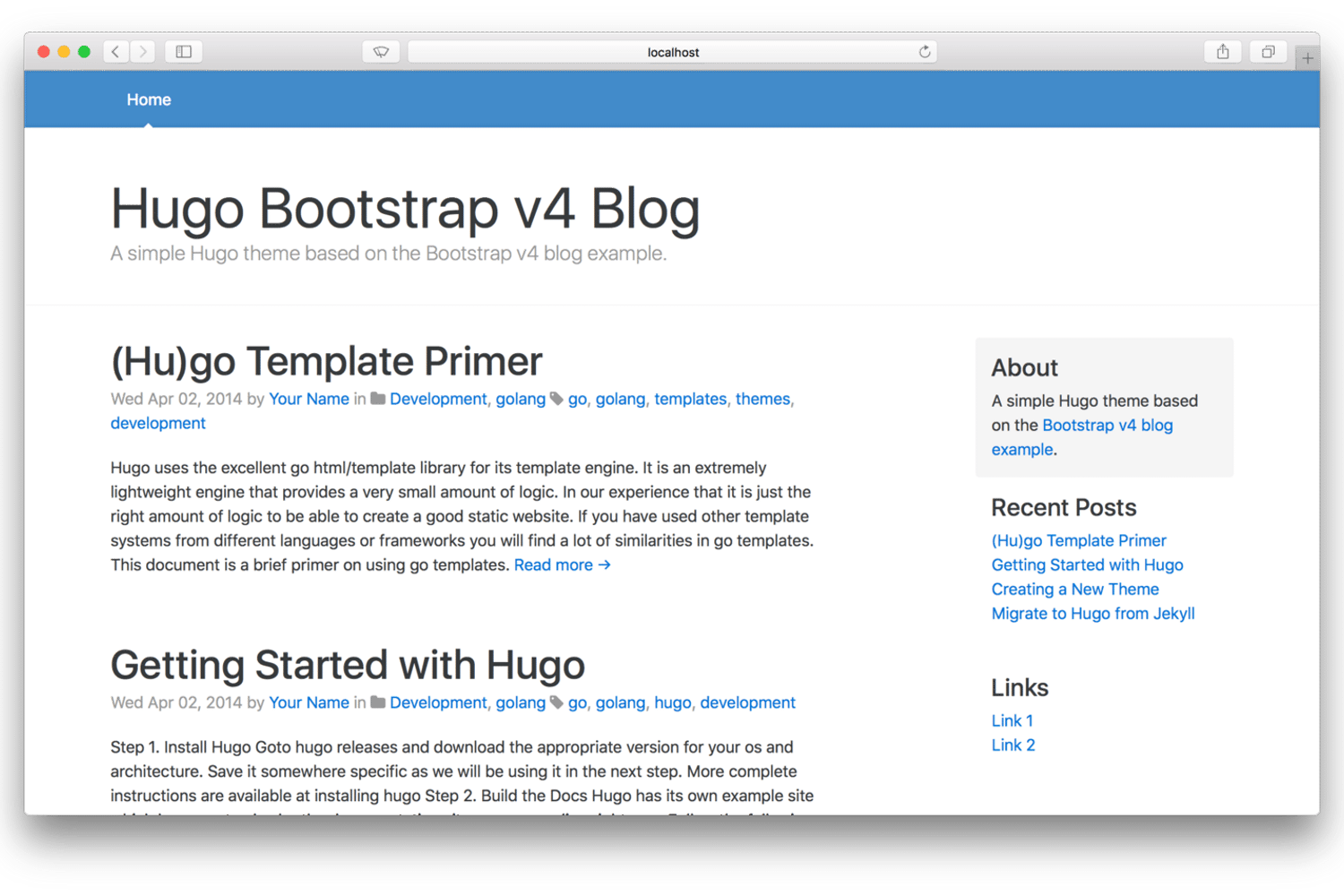Click the forward navigation arrow
1344x896 pixels.
point(142,51)
